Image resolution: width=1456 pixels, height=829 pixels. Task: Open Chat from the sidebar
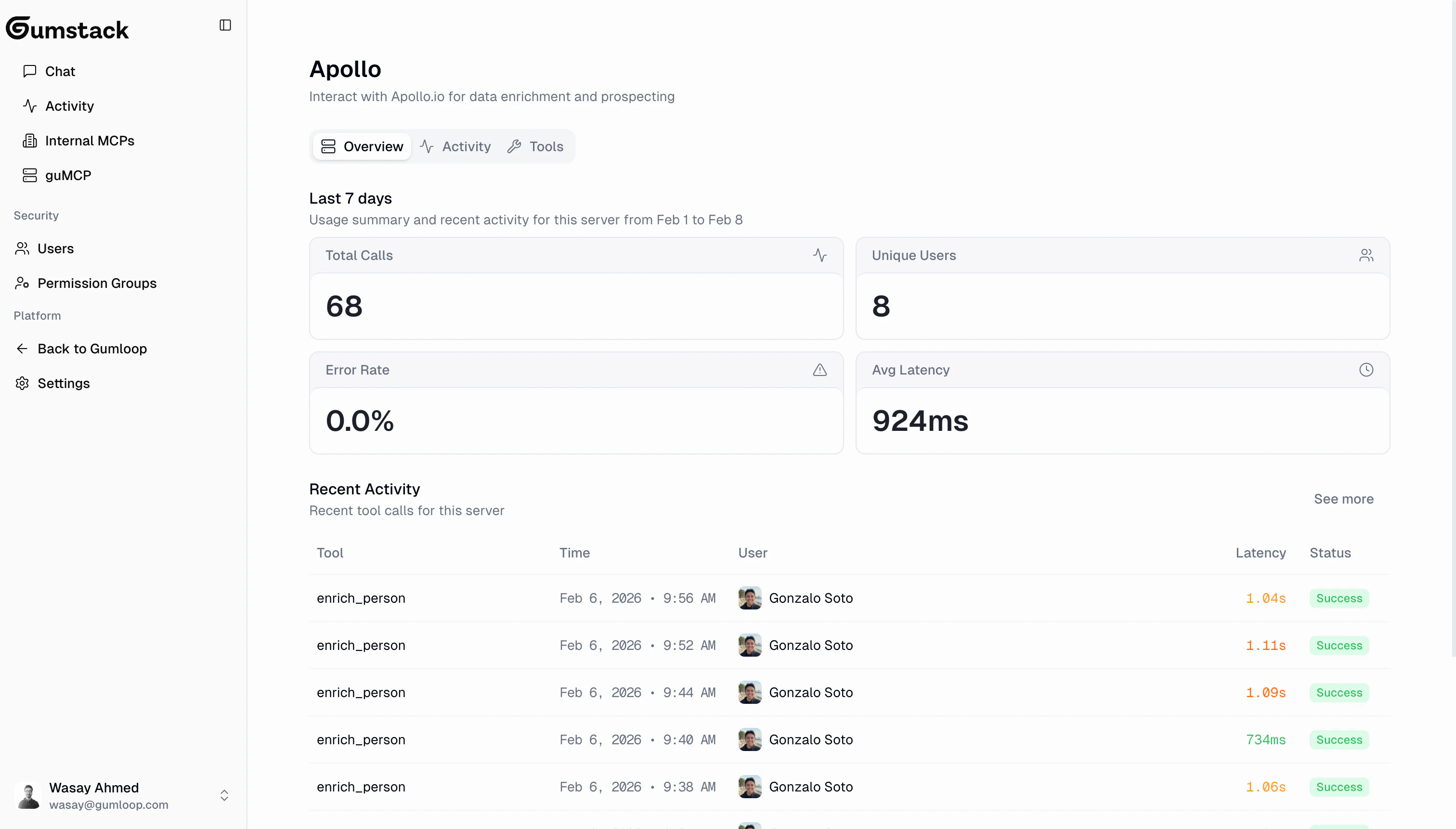(x=60, y=71)
